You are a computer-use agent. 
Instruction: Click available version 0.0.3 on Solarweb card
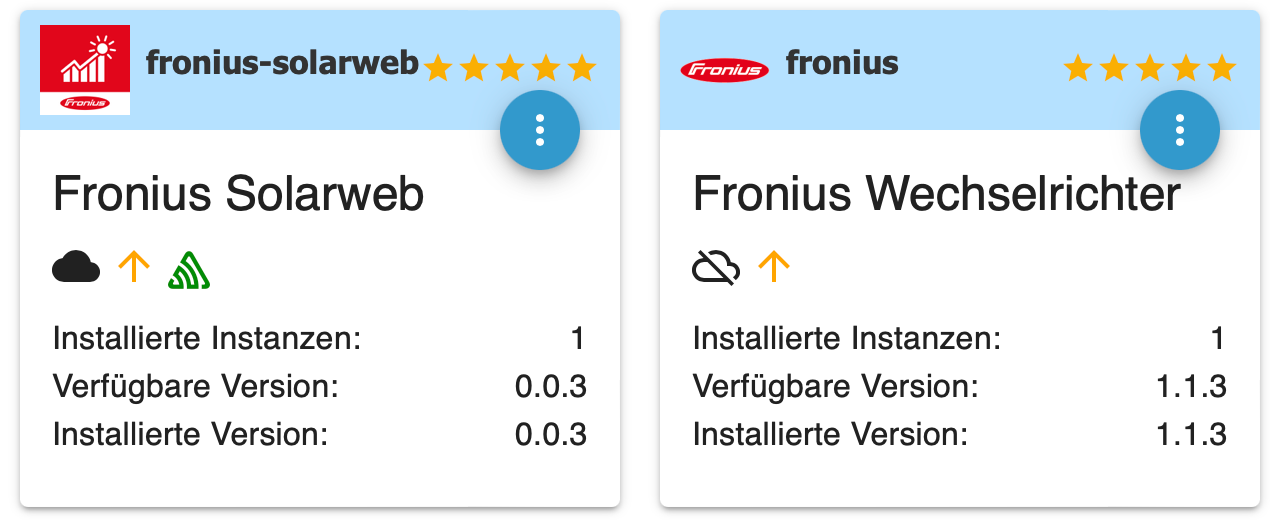click(x=550, y=387)
